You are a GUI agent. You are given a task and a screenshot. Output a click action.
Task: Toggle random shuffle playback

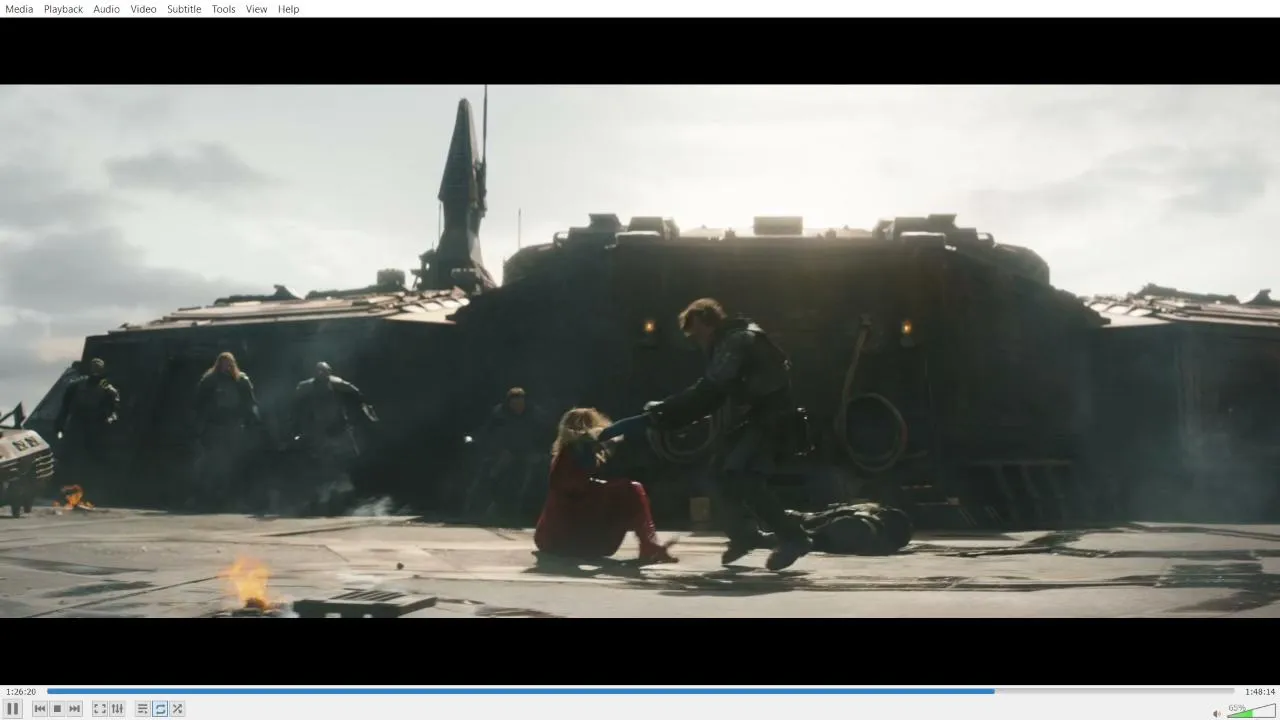[177, 709]
